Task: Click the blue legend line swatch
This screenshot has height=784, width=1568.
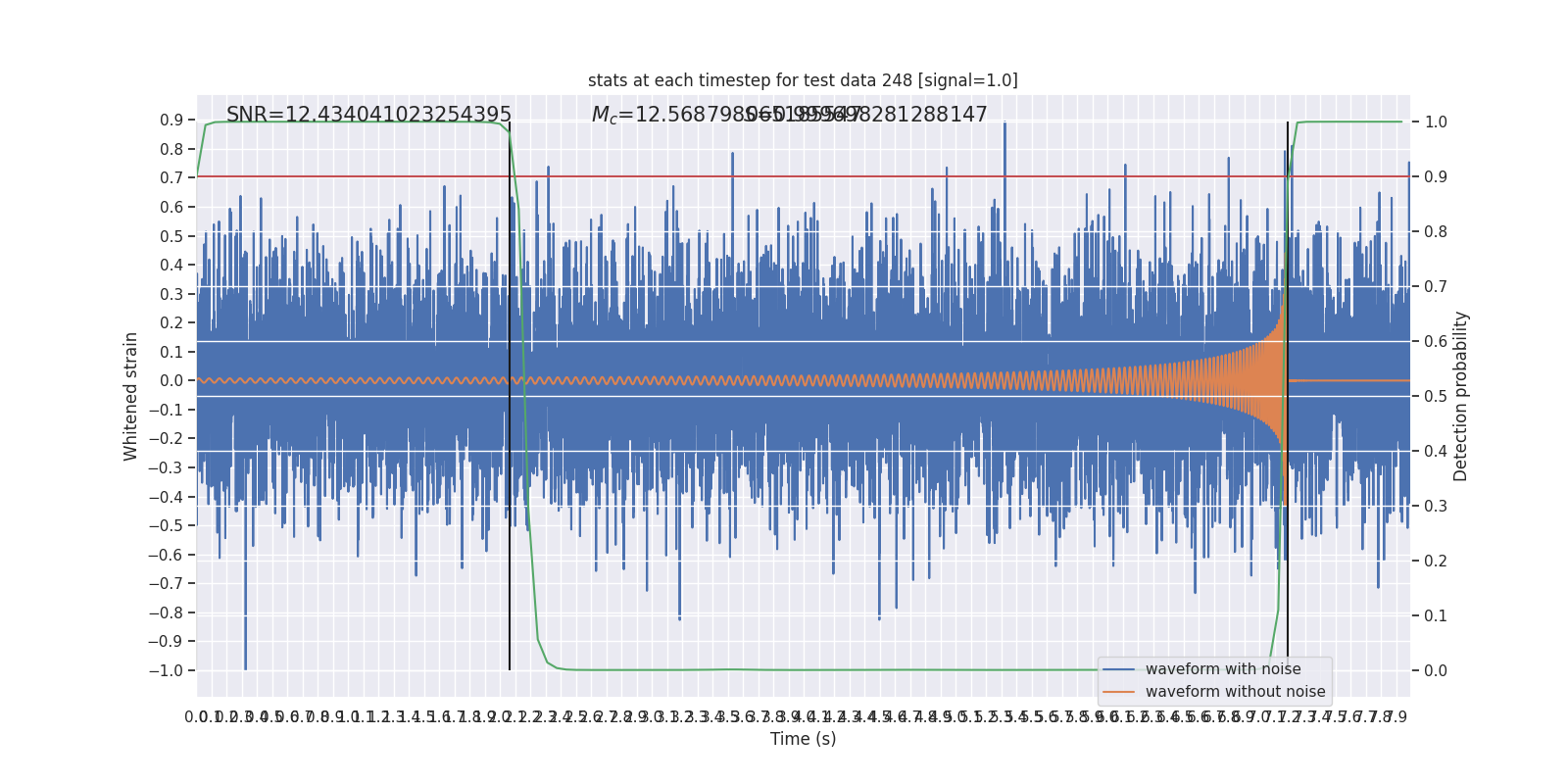Action: pos(1119,669)
